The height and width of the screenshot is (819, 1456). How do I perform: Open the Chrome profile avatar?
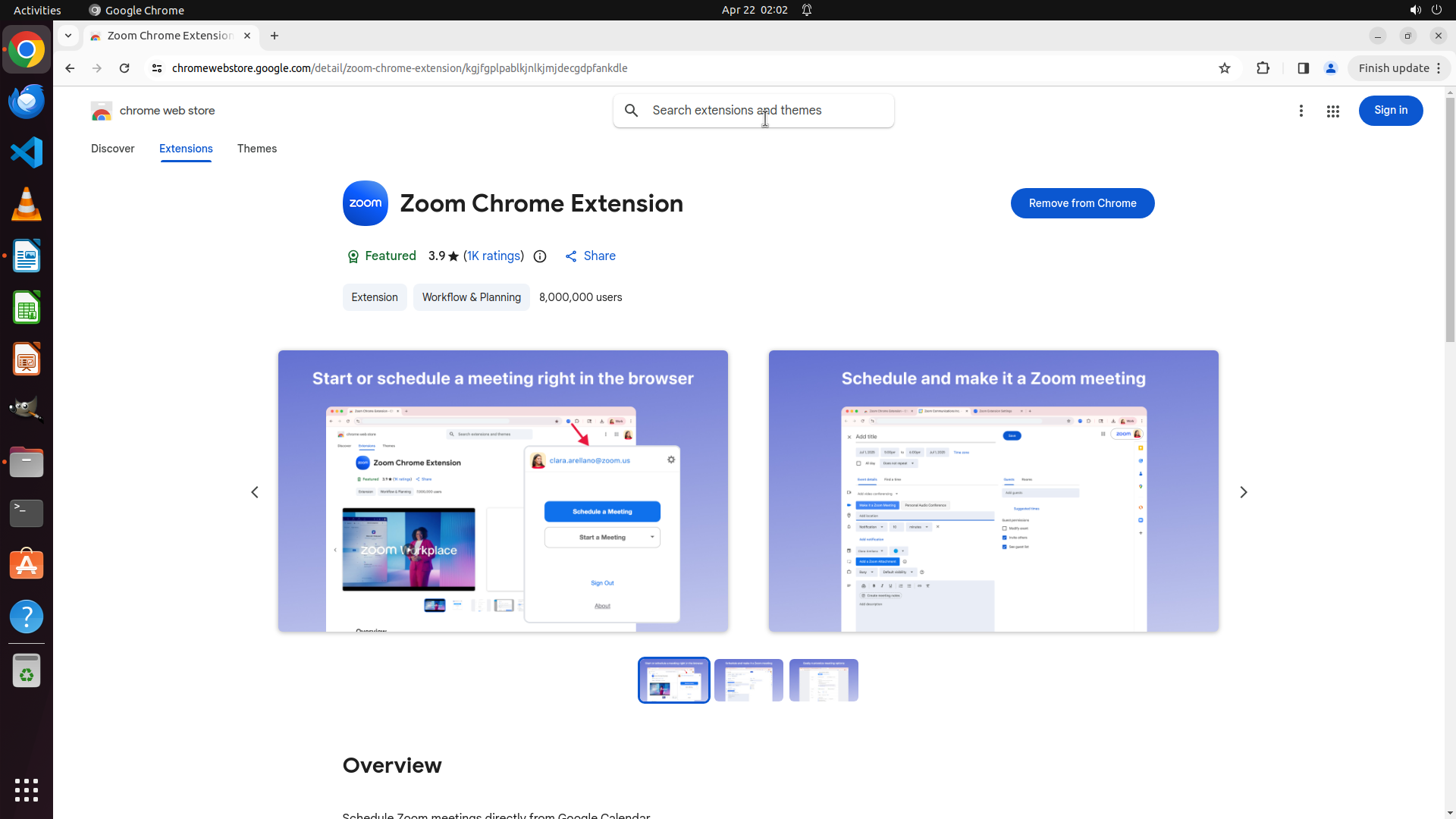pyautogui.click(x=1330, y=68)
